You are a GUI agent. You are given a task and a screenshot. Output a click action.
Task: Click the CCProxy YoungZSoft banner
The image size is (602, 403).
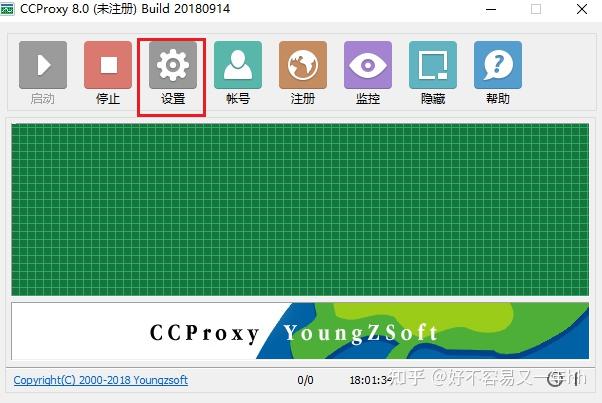[300, 331]
